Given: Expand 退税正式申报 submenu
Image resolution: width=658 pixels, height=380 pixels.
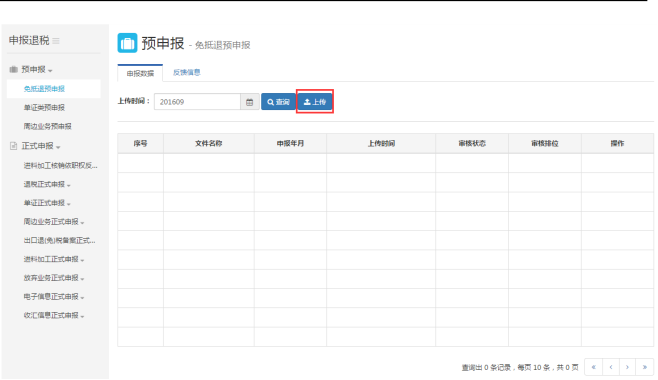Looking at the screenshot, I should pyautogui.click(x=47, y=185).
